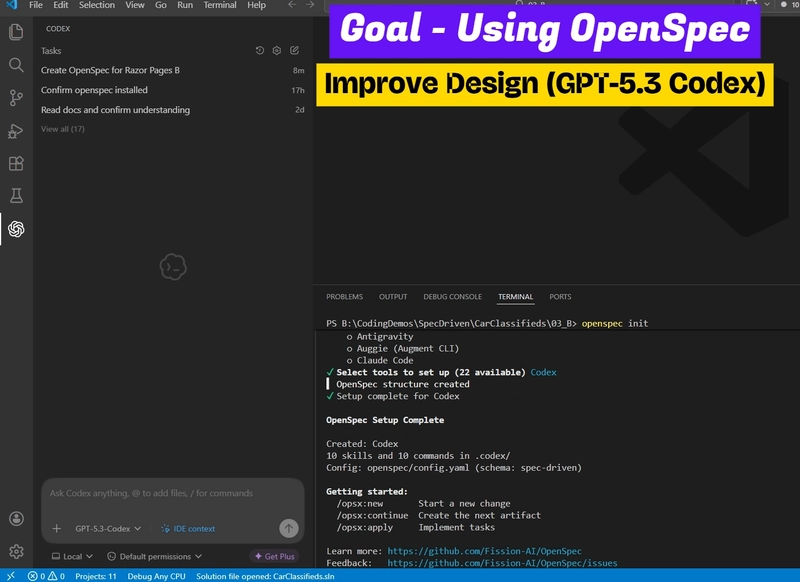Viewport: 800px width, 582px height.
Task: Expand the Default permissions dropdown
Action: [x=155, y=557]
